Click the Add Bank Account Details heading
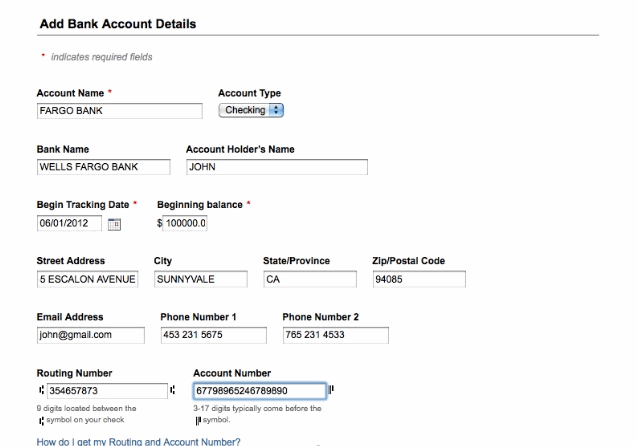The width and height of the screenshot is (637, 446). click(x=118, y=24)
